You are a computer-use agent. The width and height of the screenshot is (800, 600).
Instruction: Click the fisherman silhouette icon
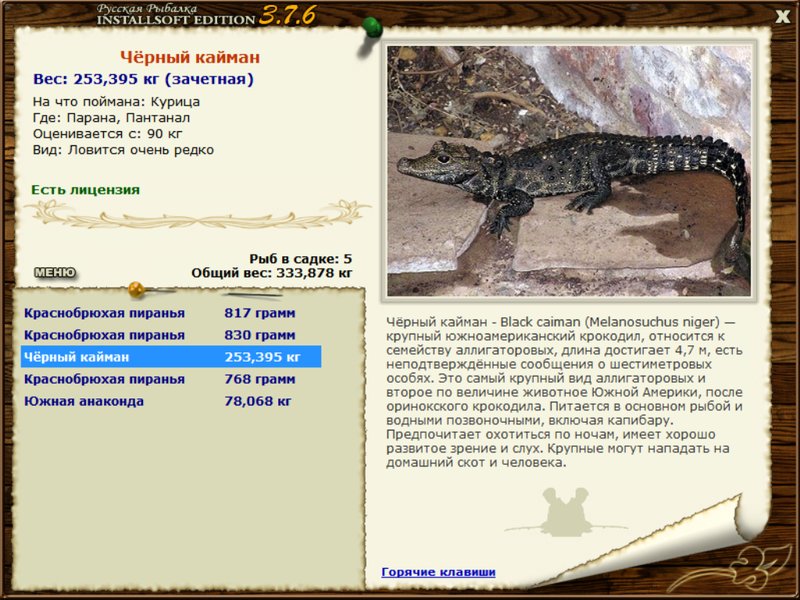(x=565, y=512)
